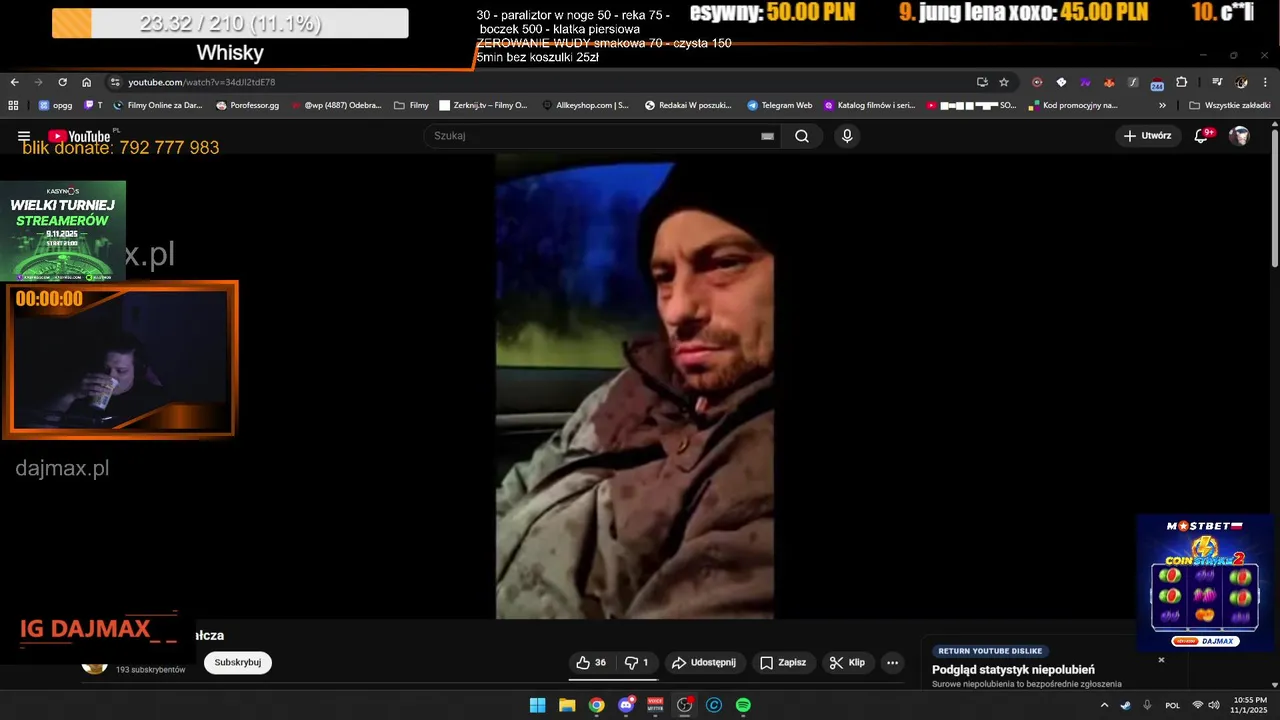Open the POL language switcher
The height and width of the screenshot is (720, 1280).
pos(1173,705)
